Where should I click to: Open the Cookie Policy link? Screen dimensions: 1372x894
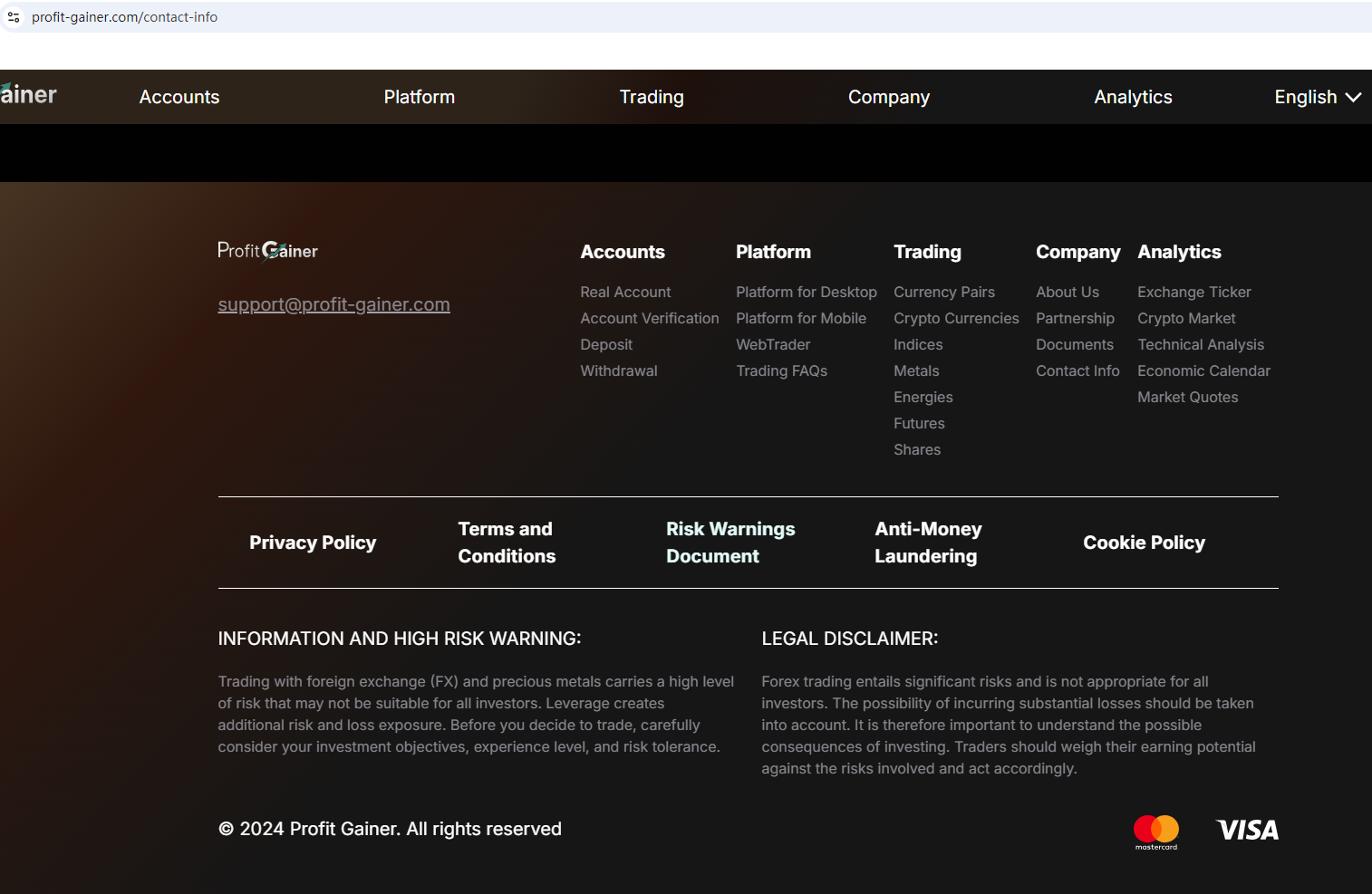point(1144,543)
